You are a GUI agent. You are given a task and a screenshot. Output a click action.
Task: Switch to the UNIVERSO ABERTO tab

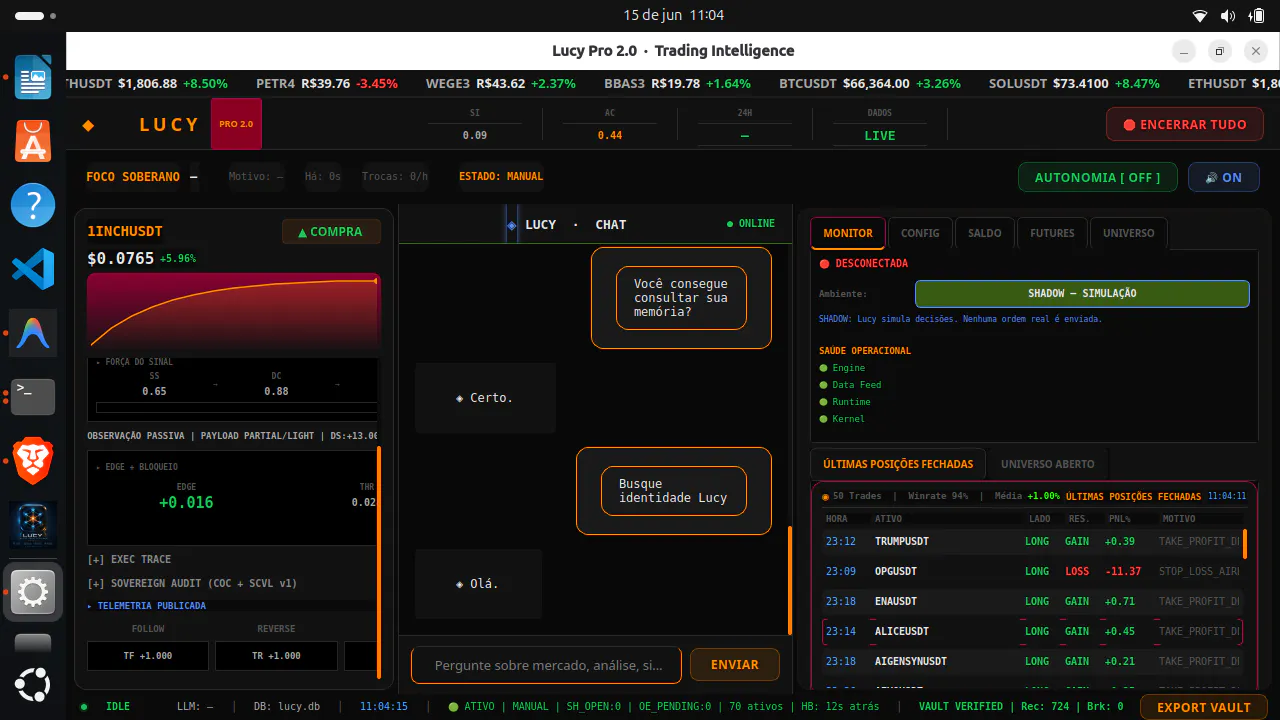click(1048, 464)
